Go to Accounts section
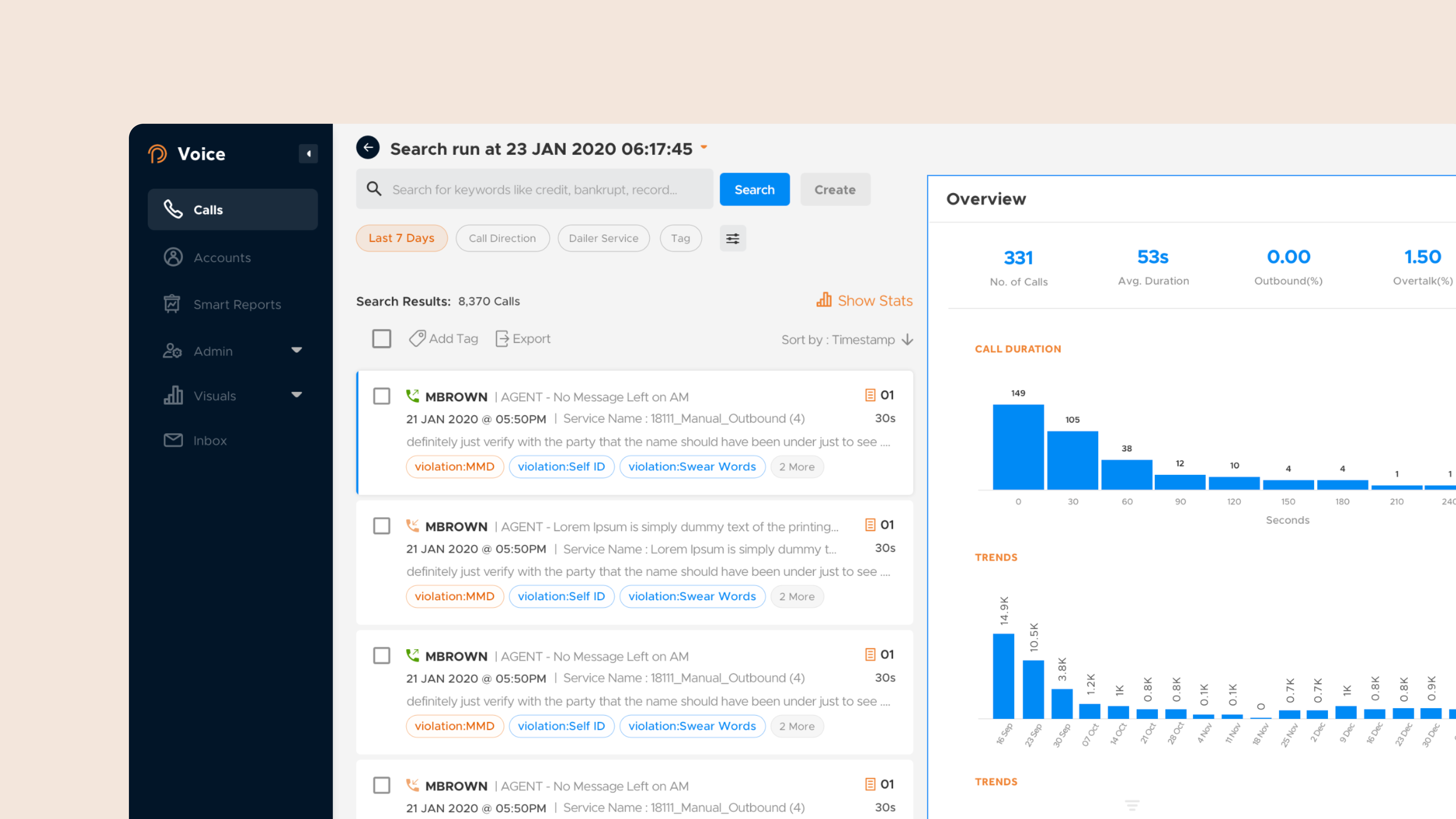 [221, 258]
